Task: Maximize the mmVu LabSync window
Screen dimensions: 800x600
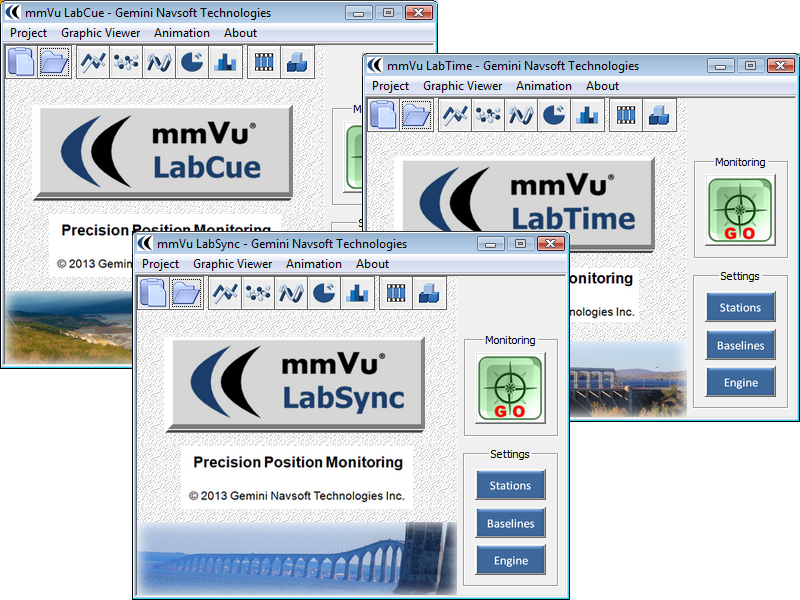Action: [x=520, y=243]
